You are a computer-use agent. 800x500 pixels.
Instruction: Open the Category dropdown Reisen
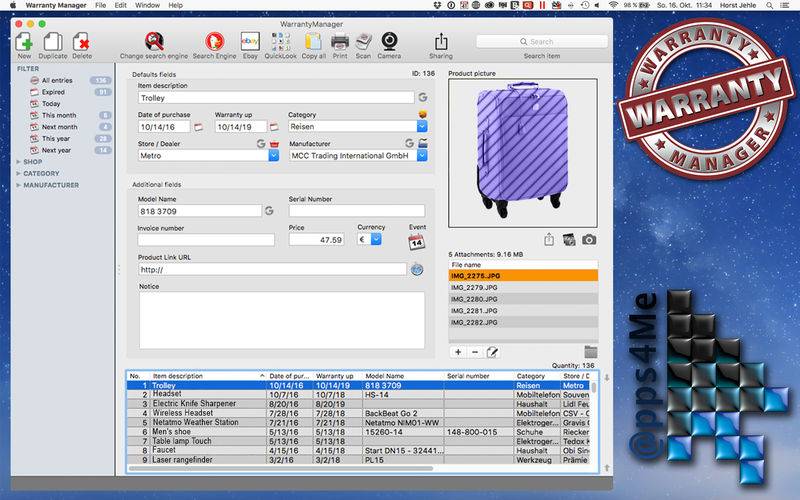click(x=422, y=127)
